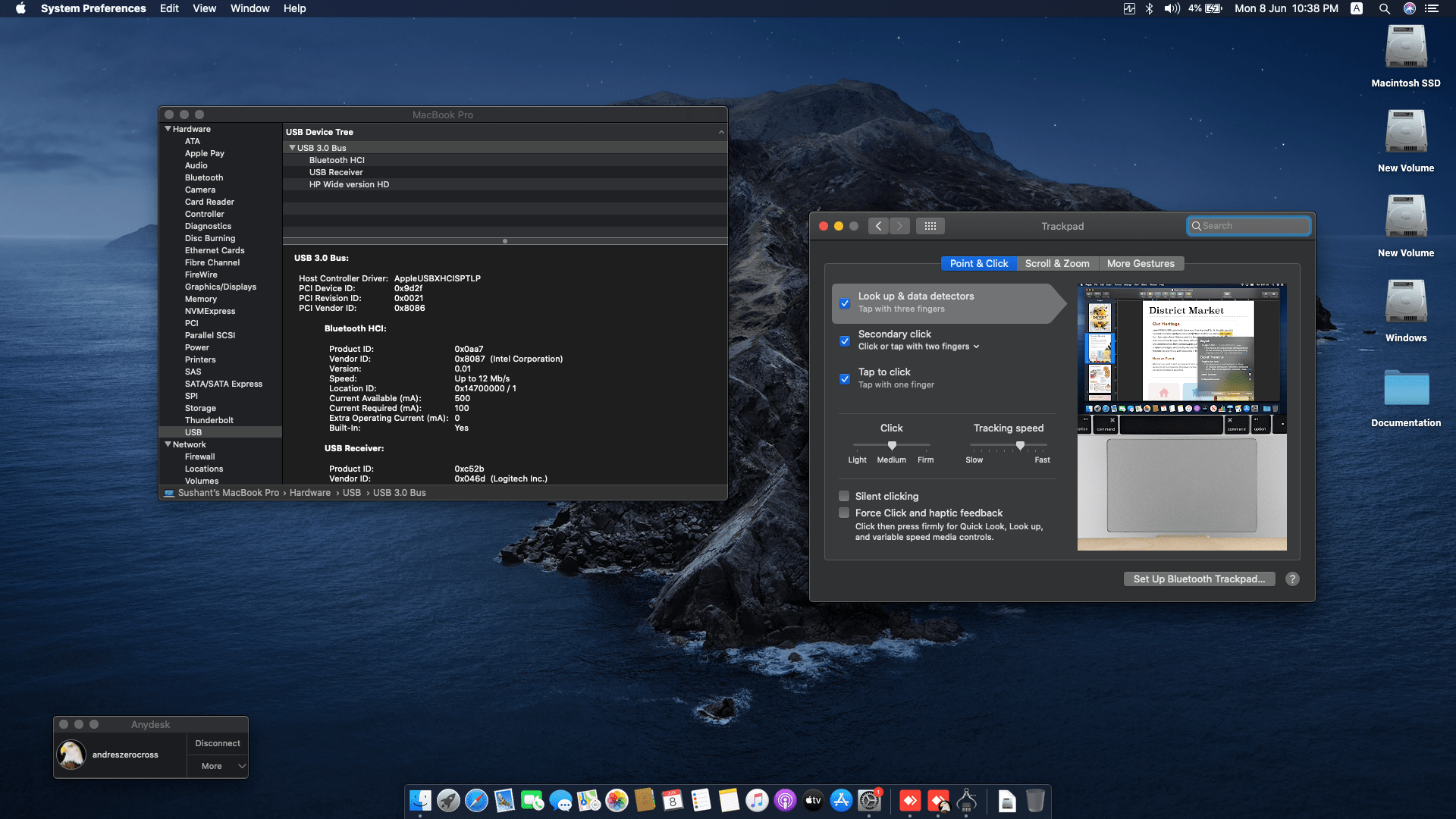Open Maps from the dock
The height and width of the screenshot is (819, 1456).
(588, 801)
